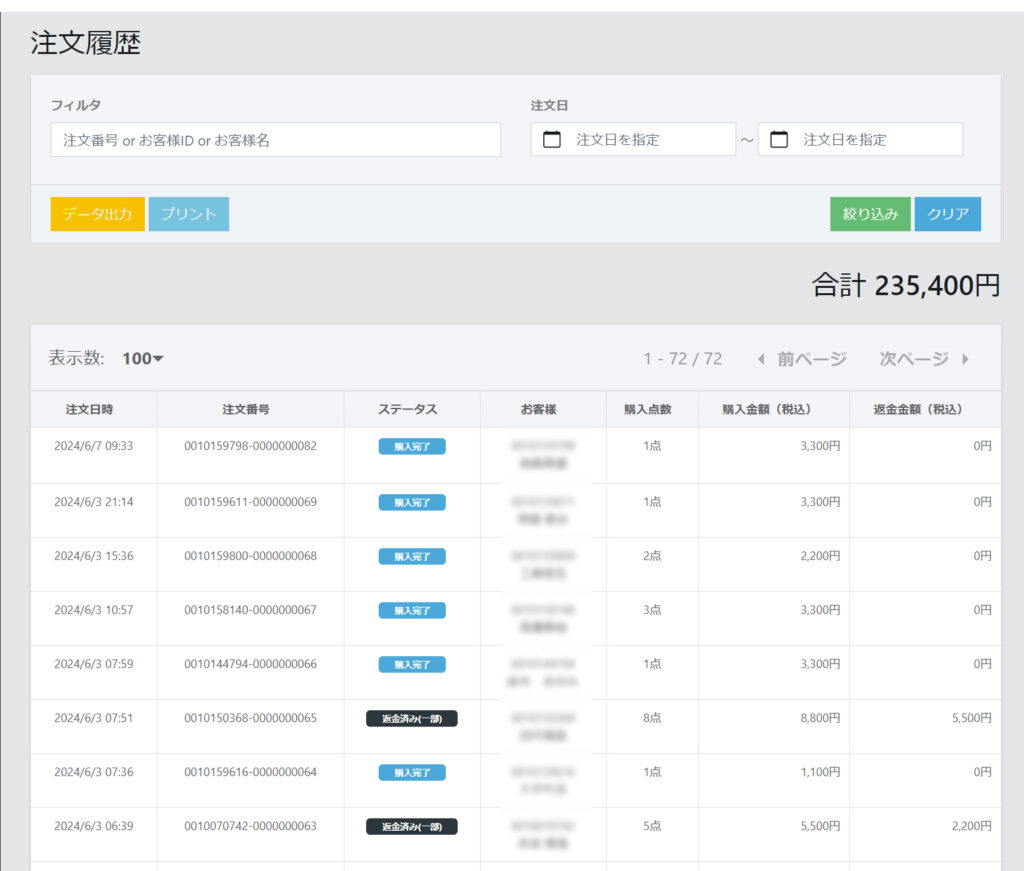This screenshot has width=1024, height=871.
Task: Click the start date calendar icon
Action: click(552, 140)
